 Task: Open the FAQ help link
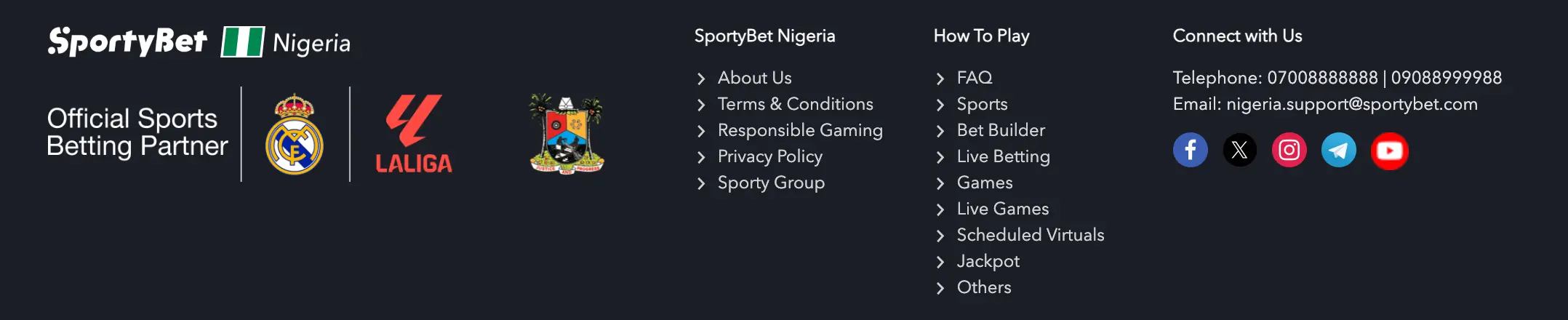pos(974,78)
